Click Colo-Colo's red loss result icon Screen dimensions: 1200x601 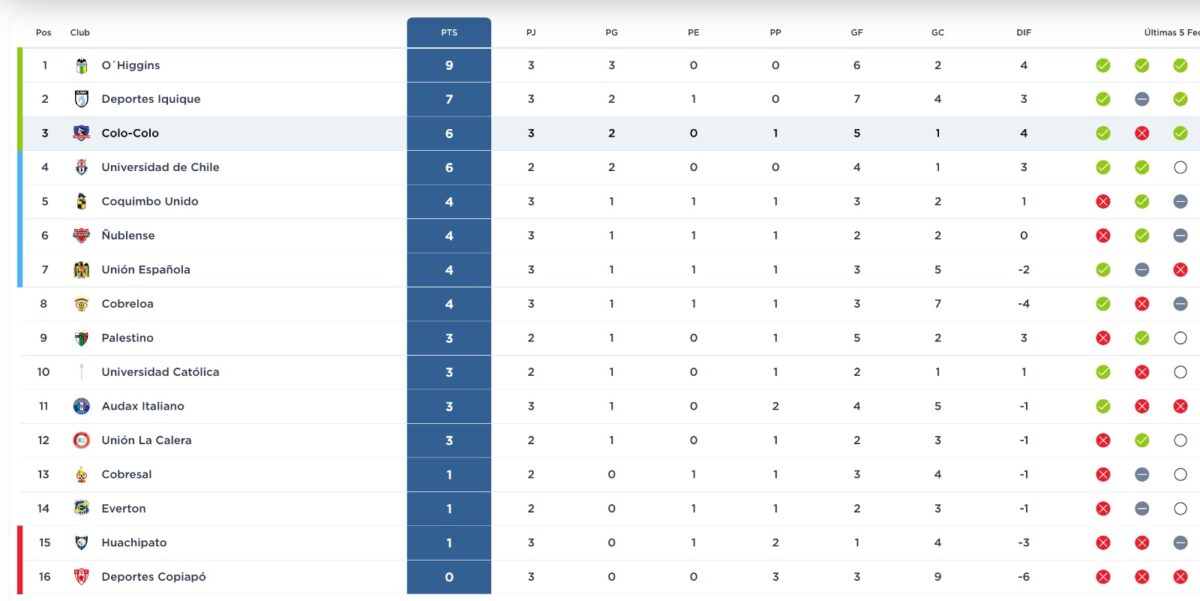[1141, 134]
